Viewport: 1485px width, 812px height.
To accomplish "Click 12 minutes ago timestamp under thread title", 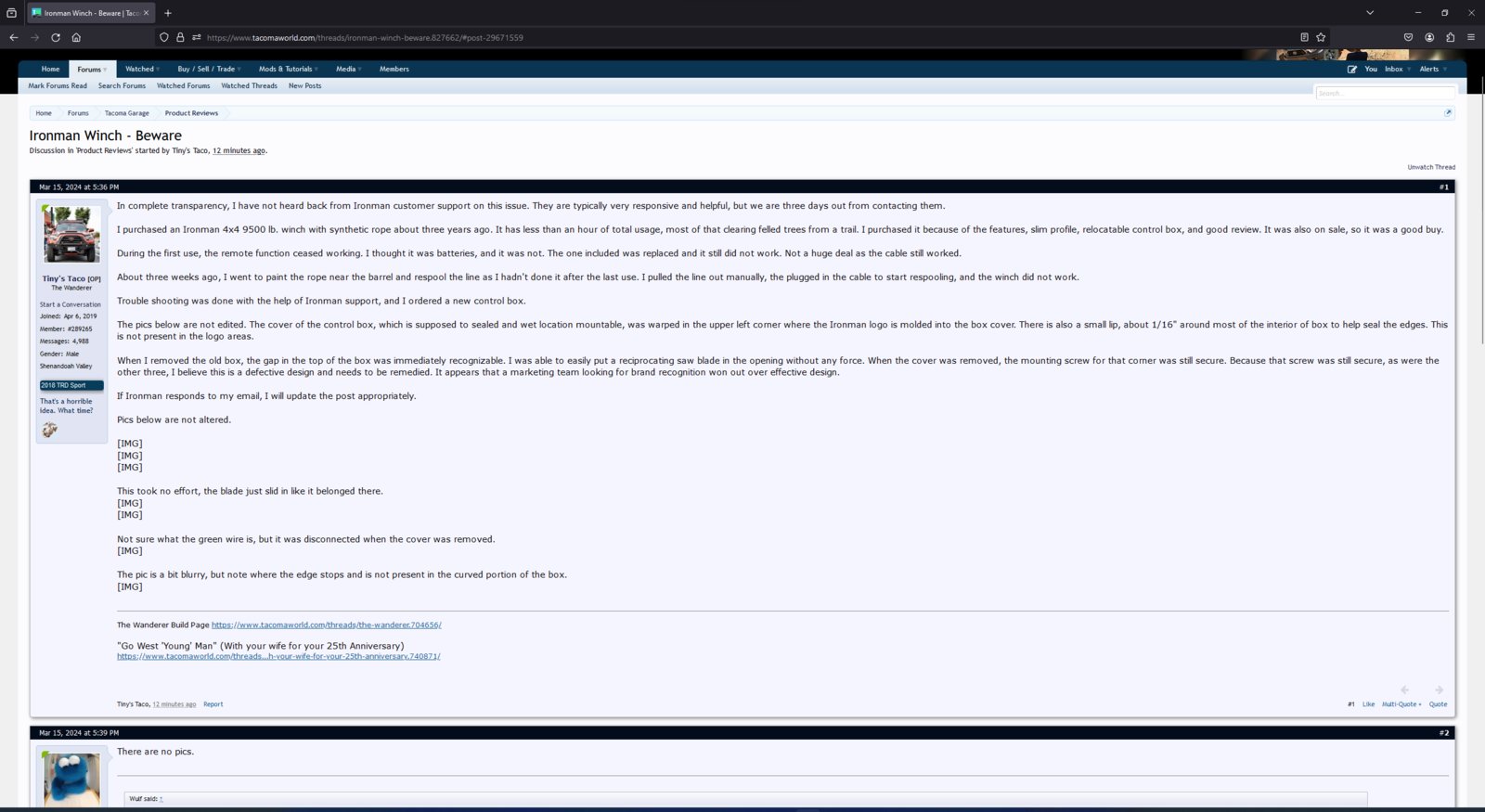I will point(239,150).
